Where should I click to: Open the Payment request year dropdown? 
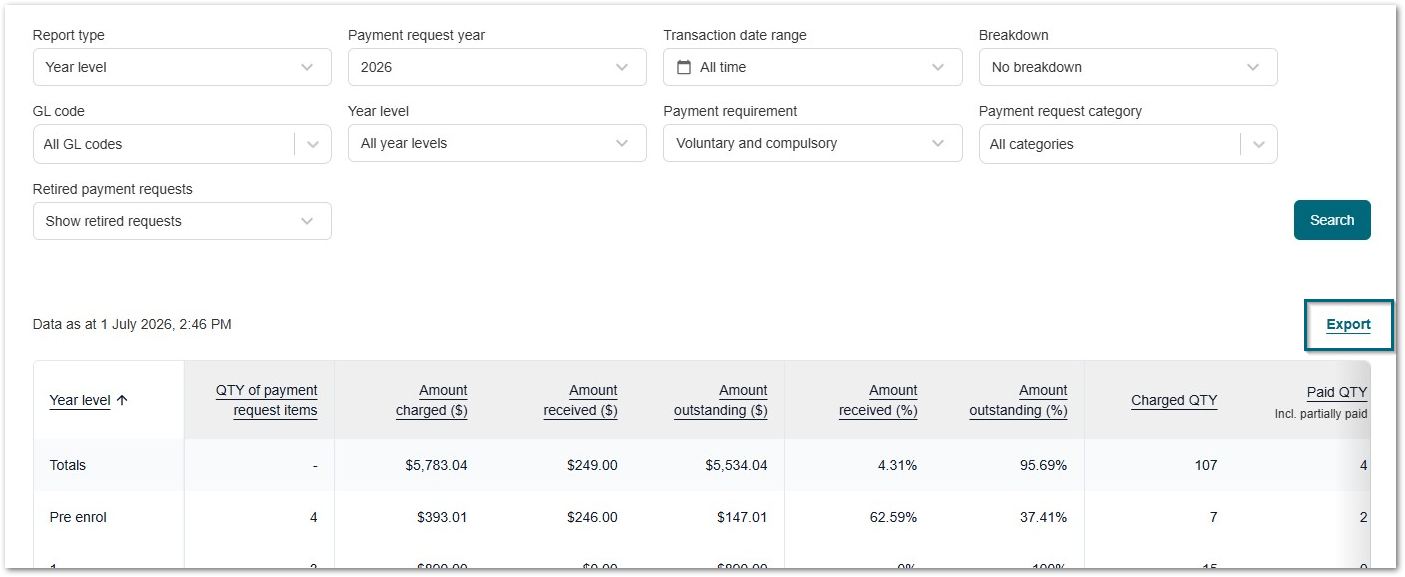[x=497, y=67]
